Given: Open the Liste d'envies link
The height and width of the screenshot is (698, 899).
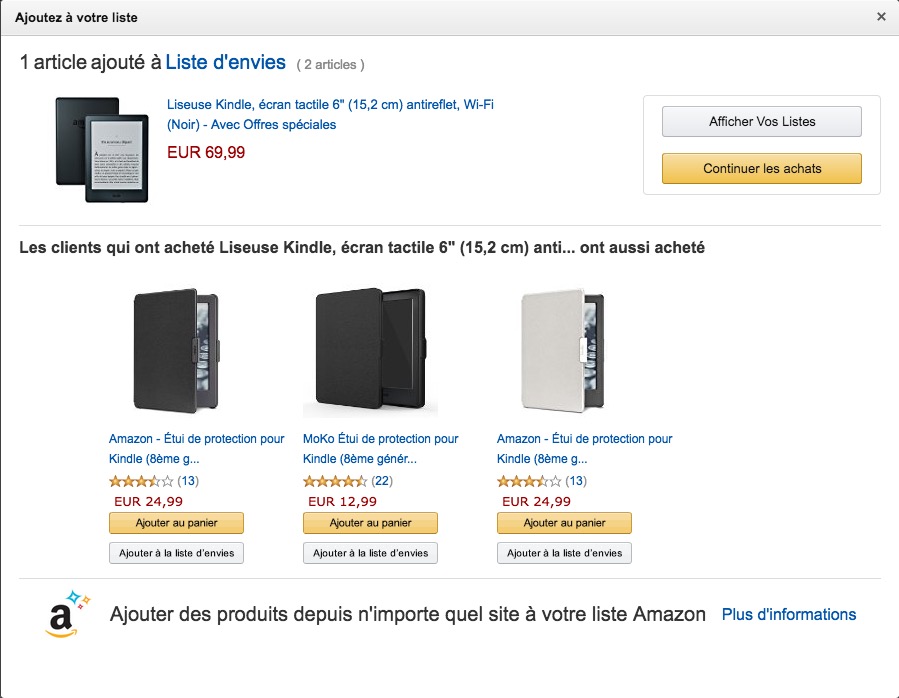Looking at the screenshot, I should 225,63.
